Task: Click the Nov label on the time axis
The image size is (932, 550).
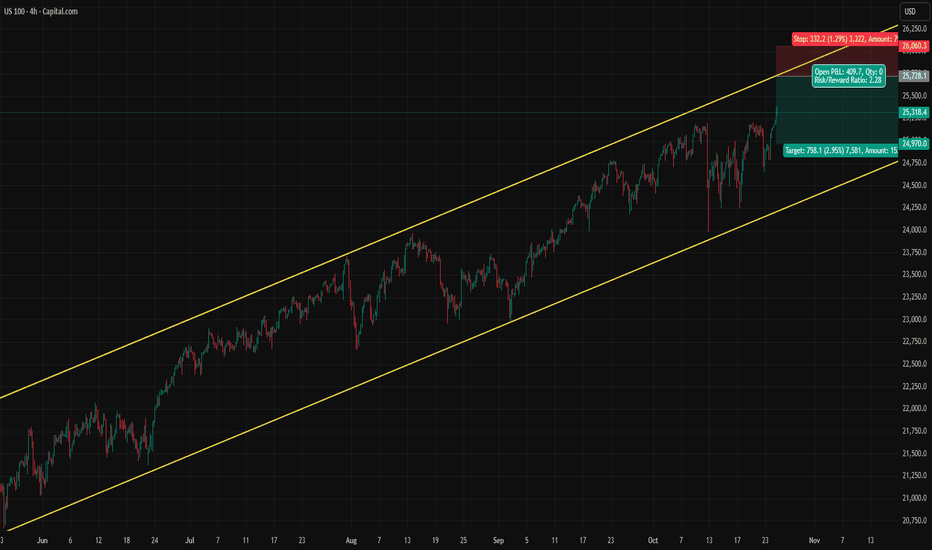Action: 814,540
